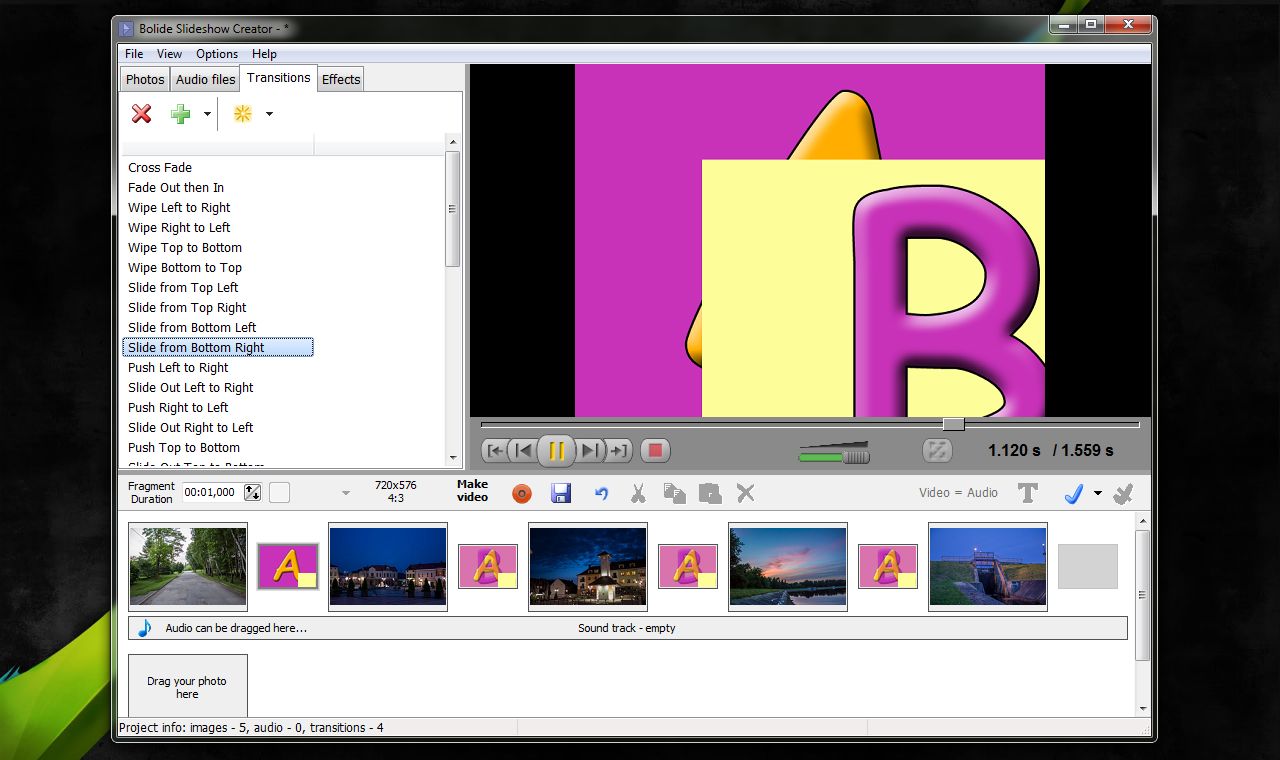The width and height of the screenshot is (1280, 760).
Task: Click the fragment duration input field
Action: click(x=210, y=492)
